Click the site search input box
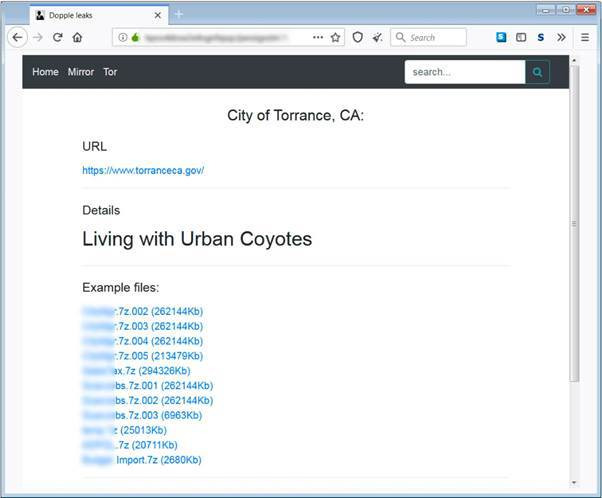Screen dimensions: 602x498 465,72
